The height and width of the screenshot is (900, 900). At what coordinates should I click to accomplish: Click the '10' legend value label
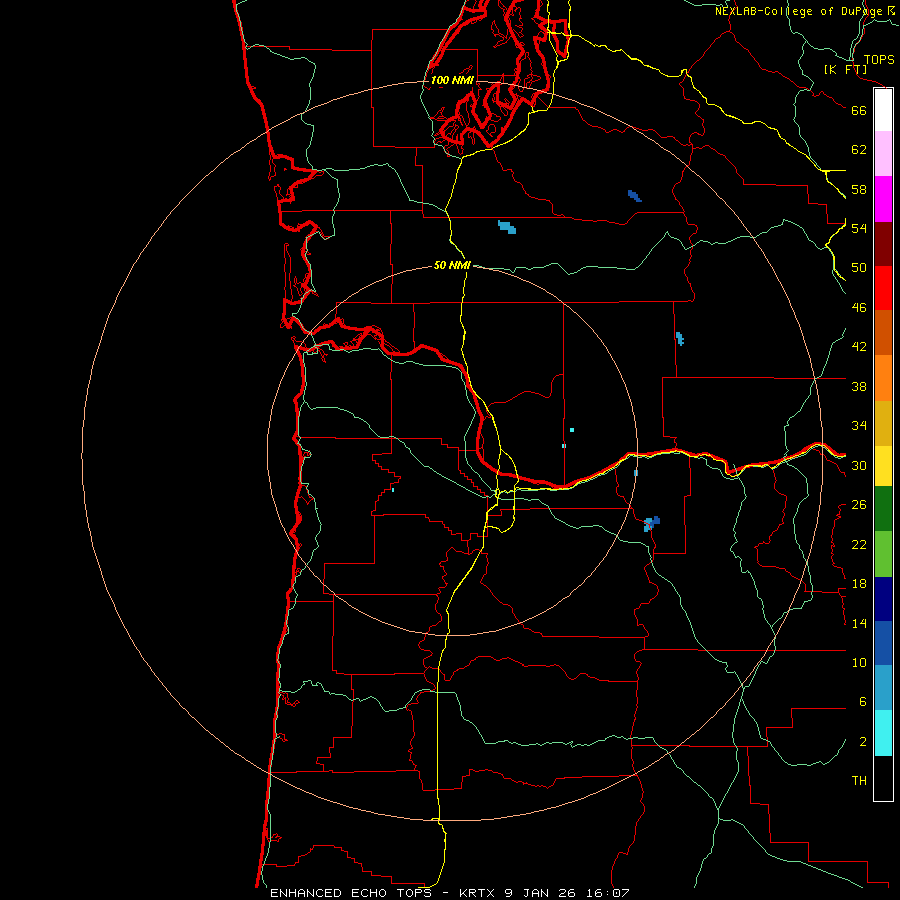pyautogui.click(x=859, y=663)
